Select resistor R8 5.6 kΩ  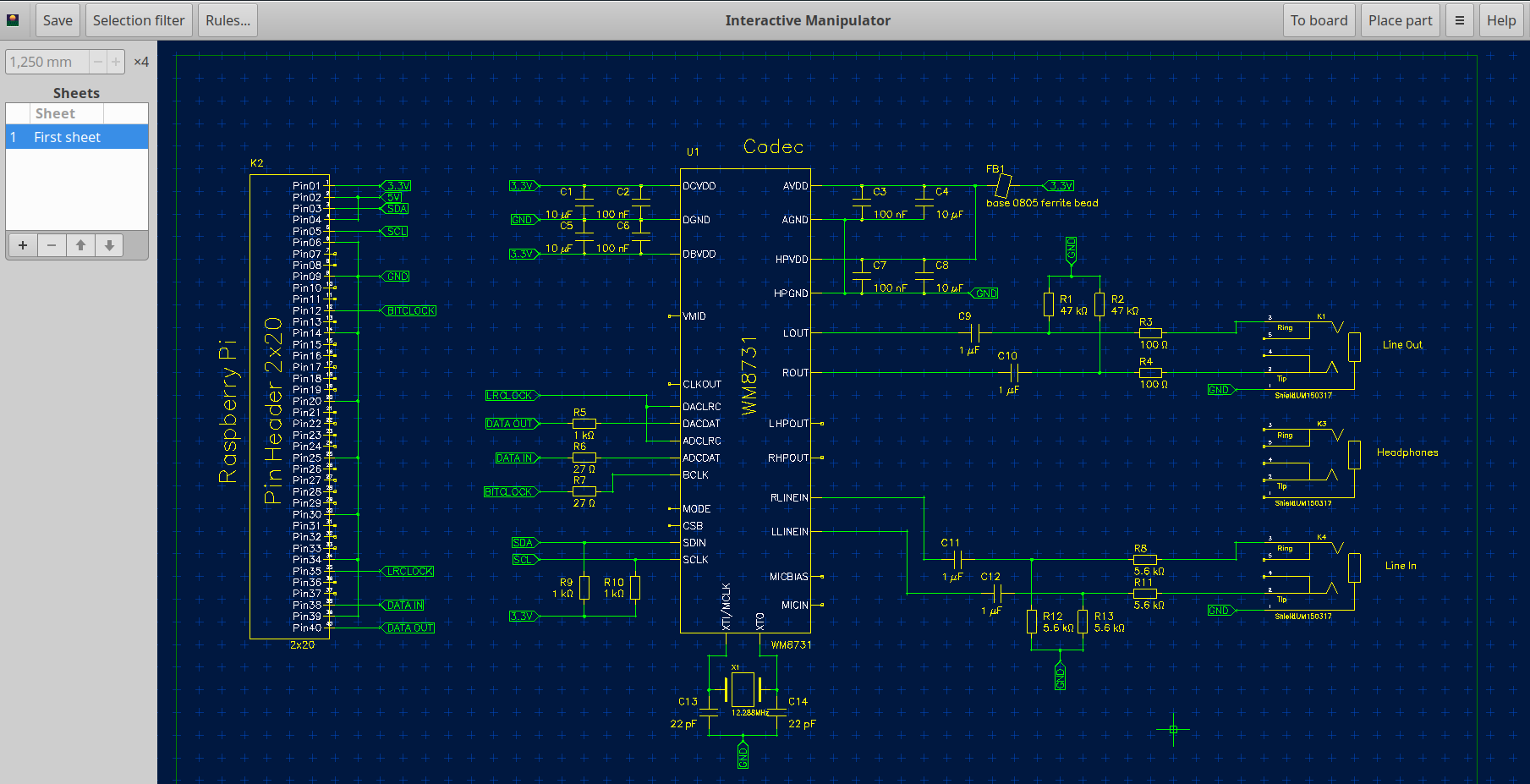tap(1145, 559)
